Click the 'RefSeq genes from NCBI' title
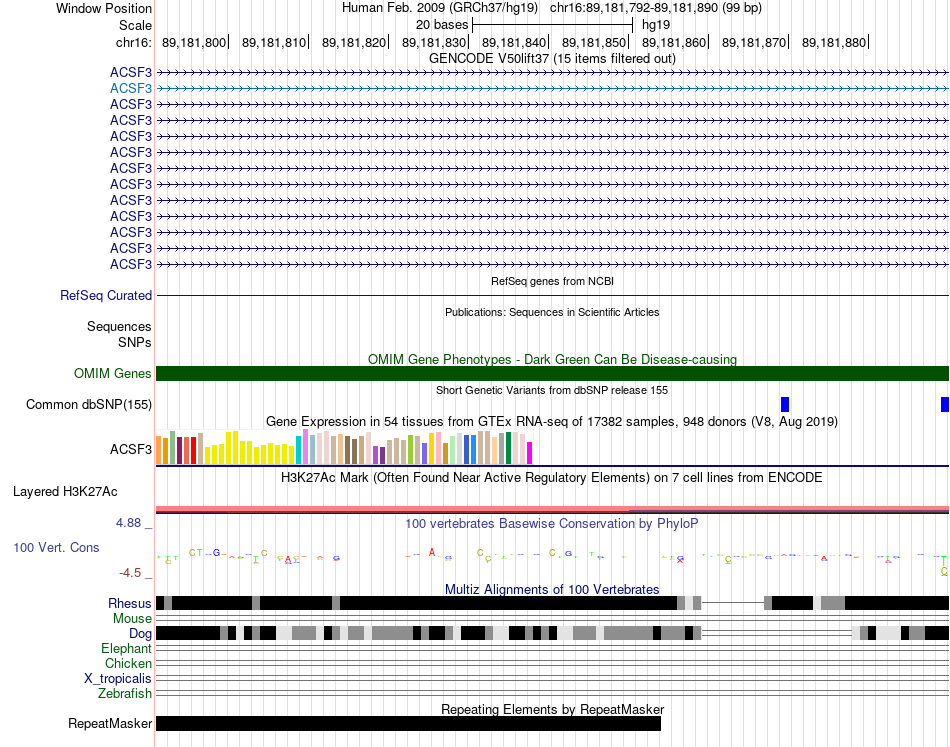950x747 pixels. tap(552, 281)
